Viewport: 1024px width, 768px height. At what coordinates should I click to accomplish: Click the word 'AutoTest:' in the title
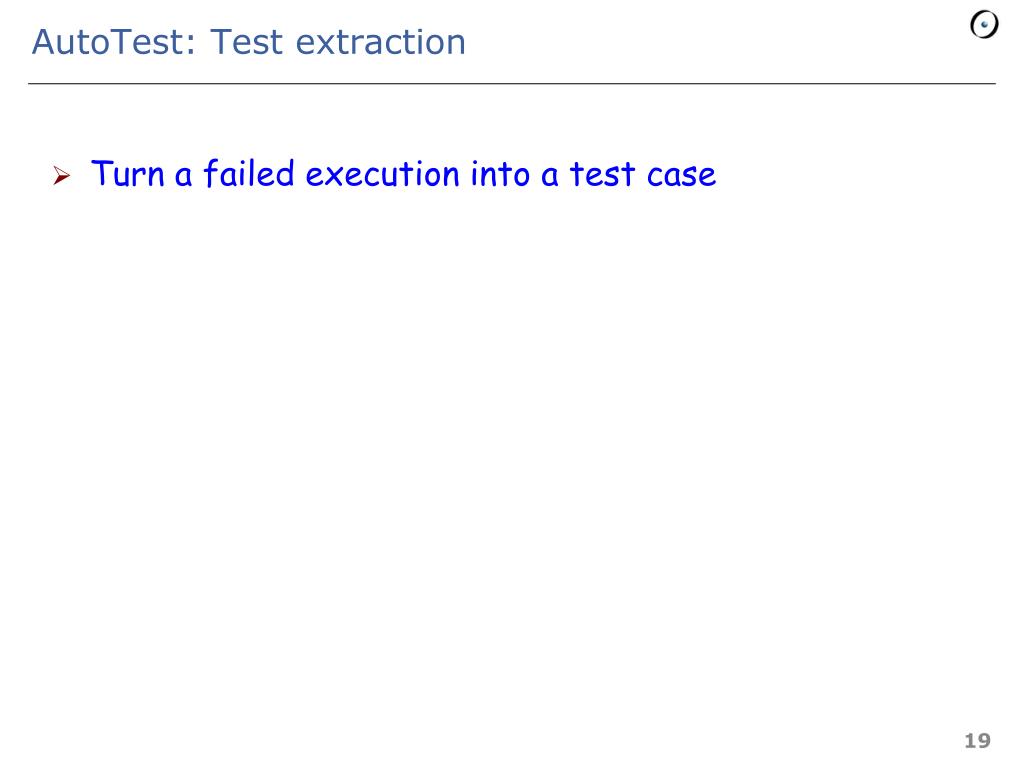click(114, 42)
